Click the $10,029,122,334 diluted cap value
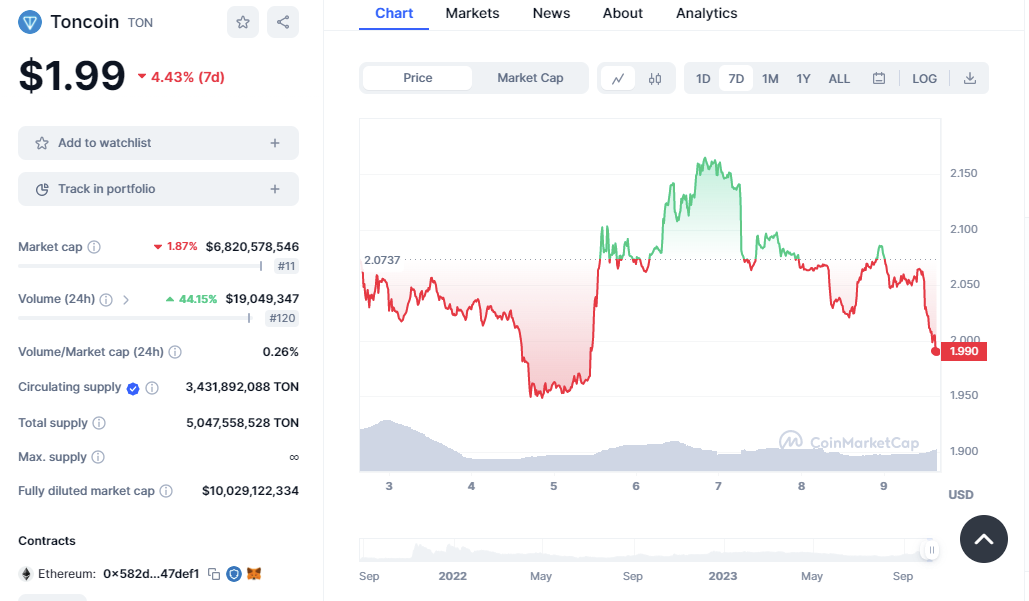The width and height of the screenshot is (1029, 601). [x=250, y=491]
